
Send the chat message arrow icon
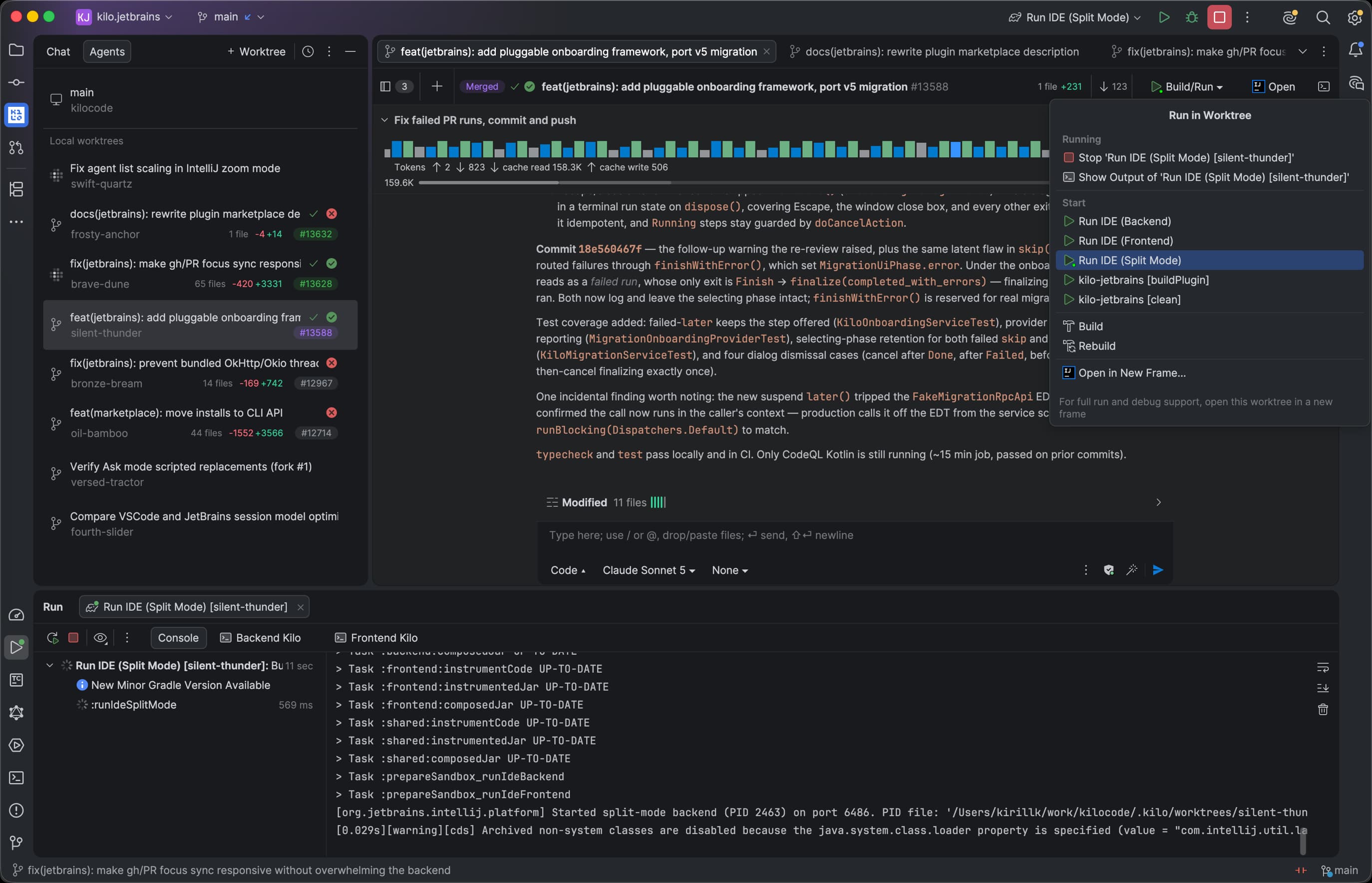[1158, 570]
